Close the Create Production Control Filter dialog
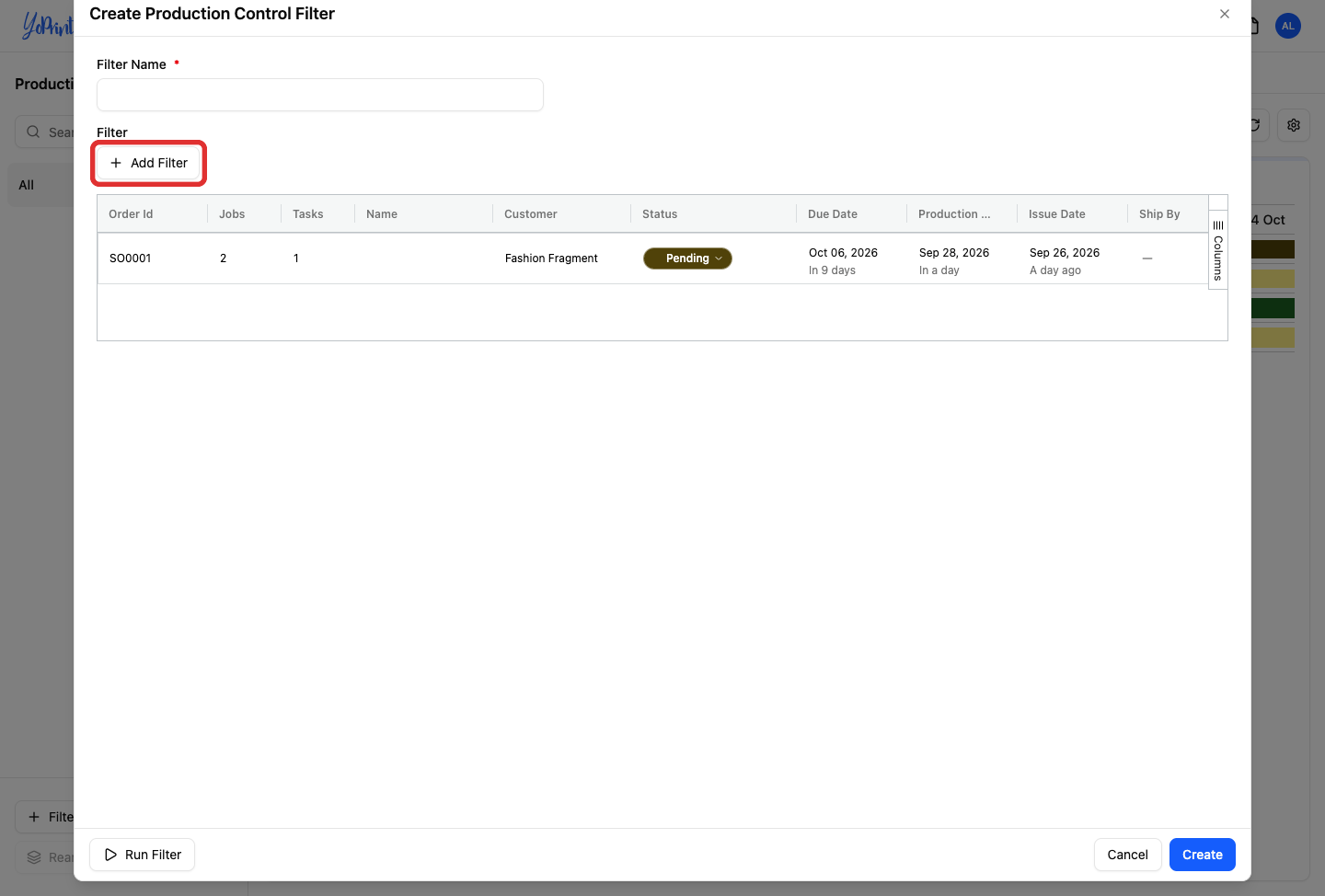The width and height of the screenshot is (1325, 896). (1225, 14)
